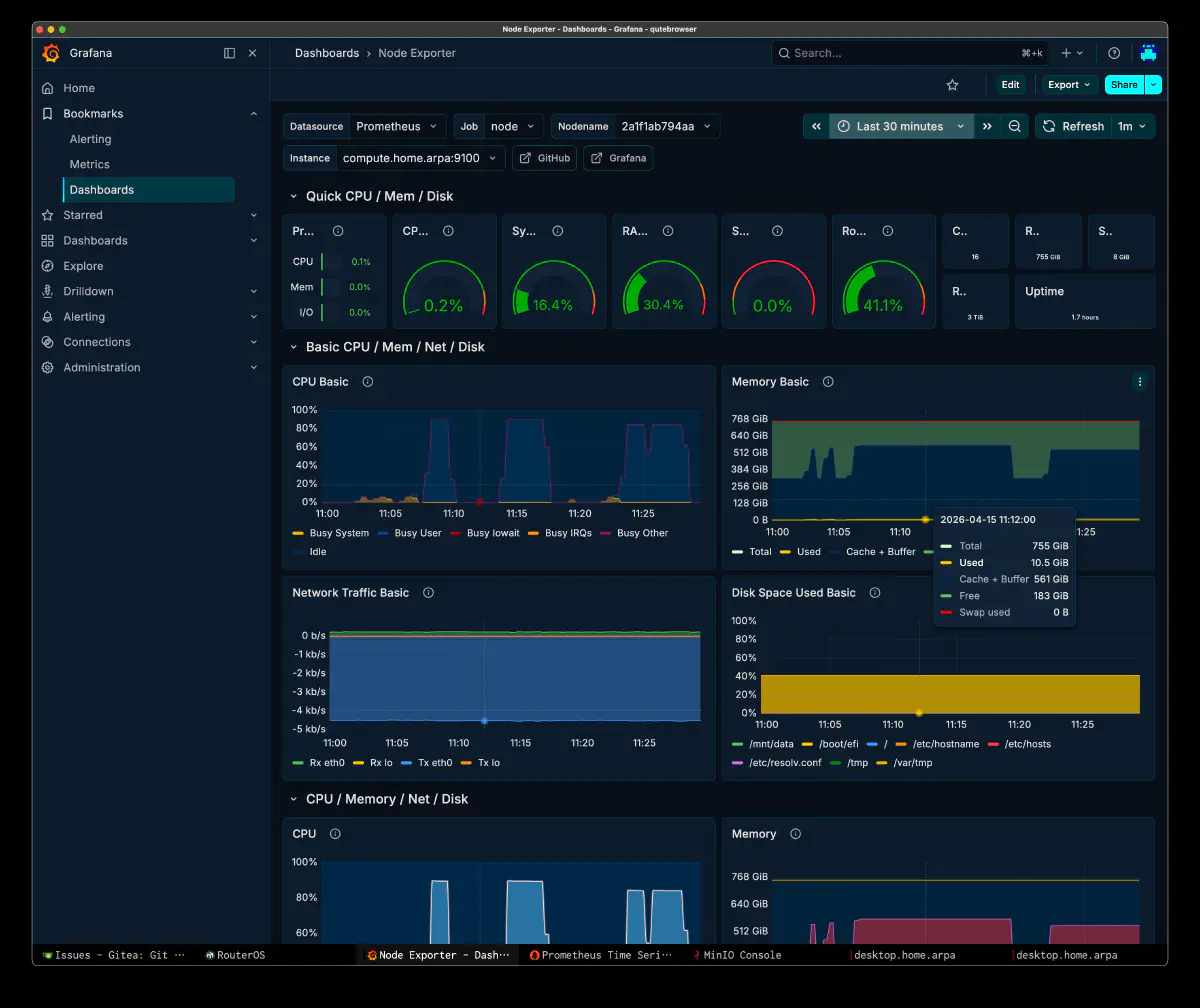
Task: Switch to RouterOS tab
Action: 235,955
